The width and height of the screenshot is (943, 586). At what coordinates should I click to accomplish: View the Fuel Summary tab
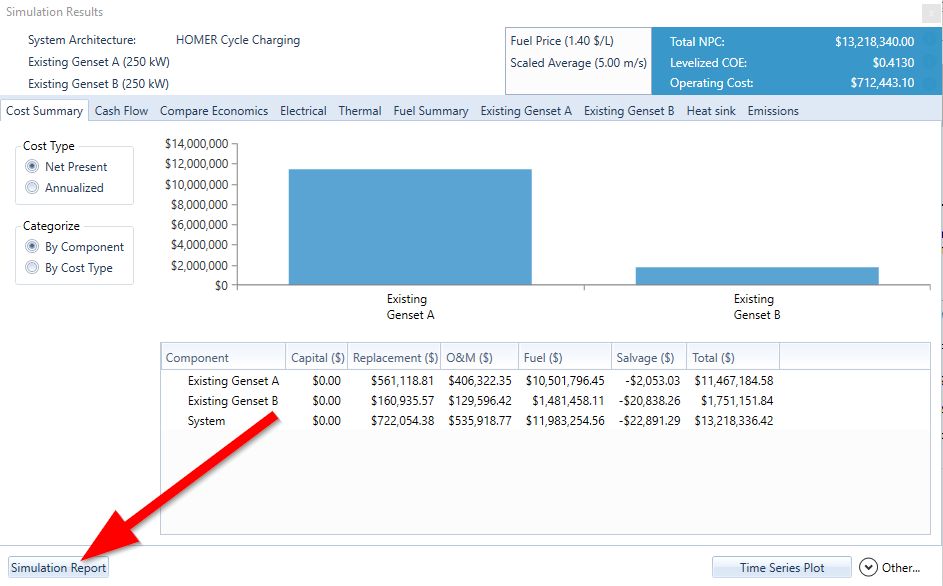click(x=430, y=111)
